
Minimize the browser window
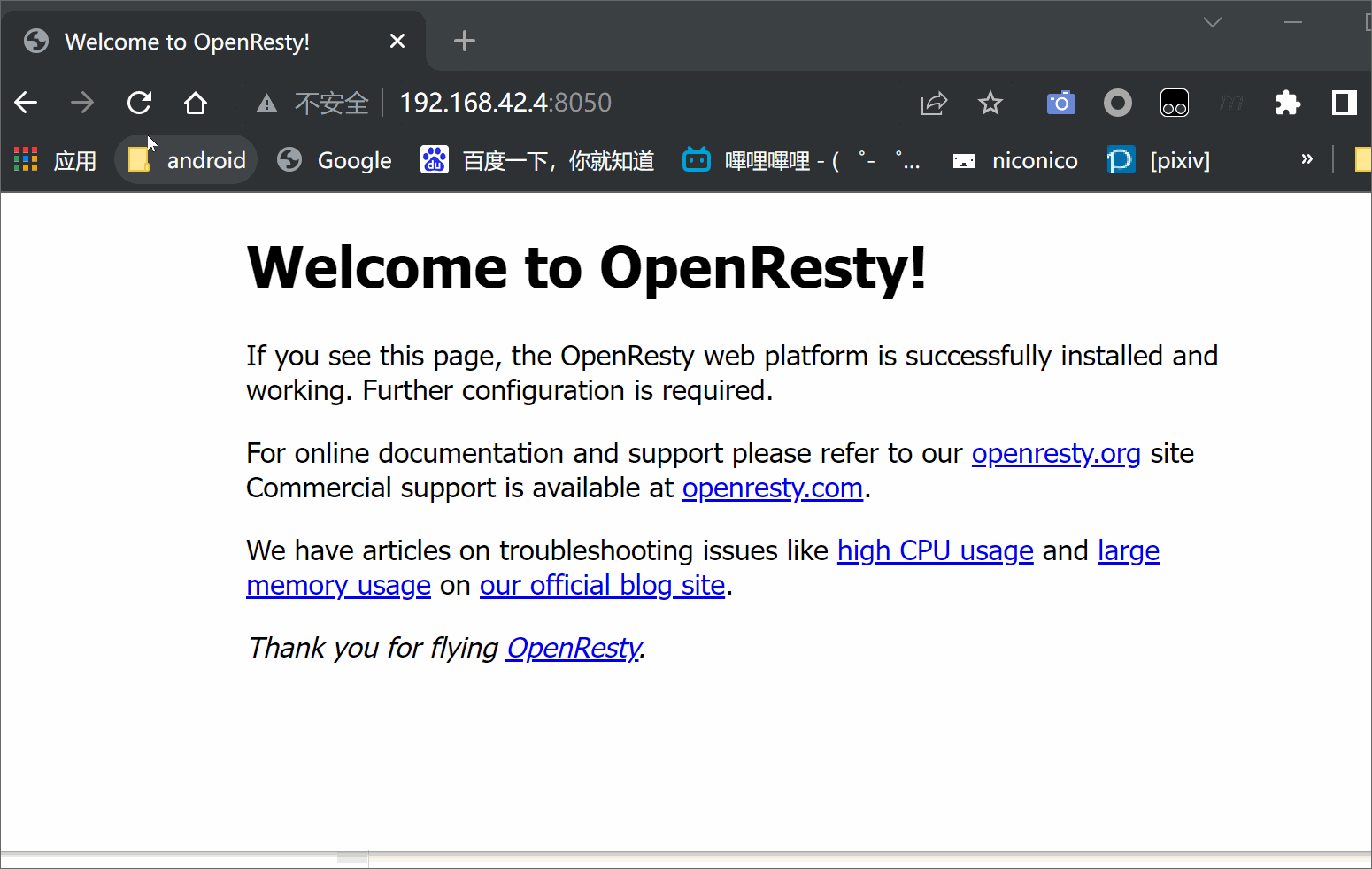[x=1293, y=22]
